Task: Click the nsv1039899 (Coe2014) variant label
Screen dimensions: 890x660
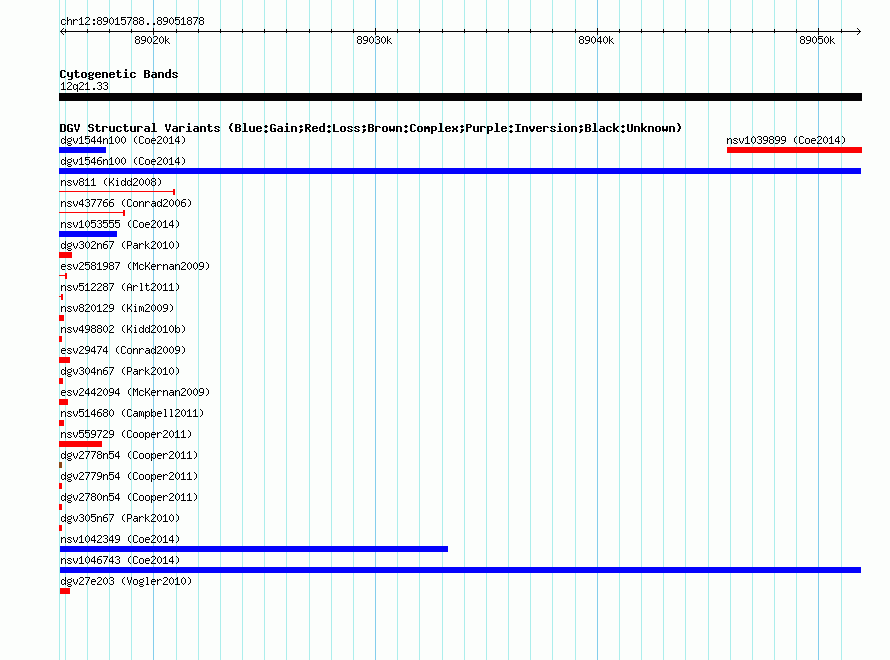Action: pos(786,140)
